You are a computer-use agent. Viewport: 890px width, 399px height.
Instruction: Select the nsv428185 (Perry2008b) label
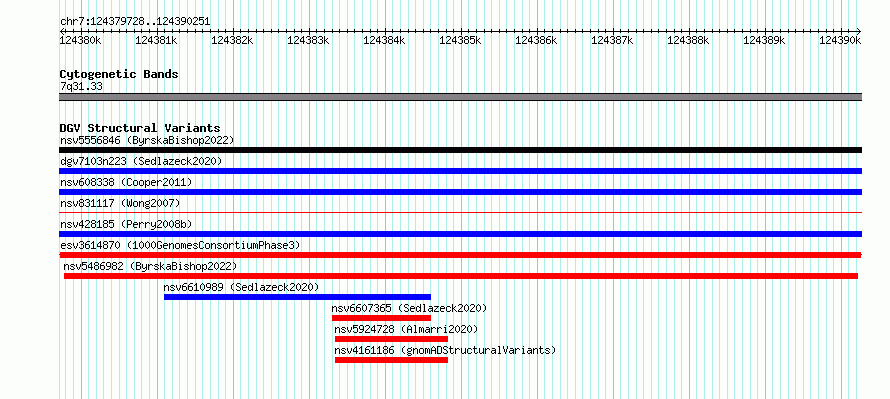(126, 224)
